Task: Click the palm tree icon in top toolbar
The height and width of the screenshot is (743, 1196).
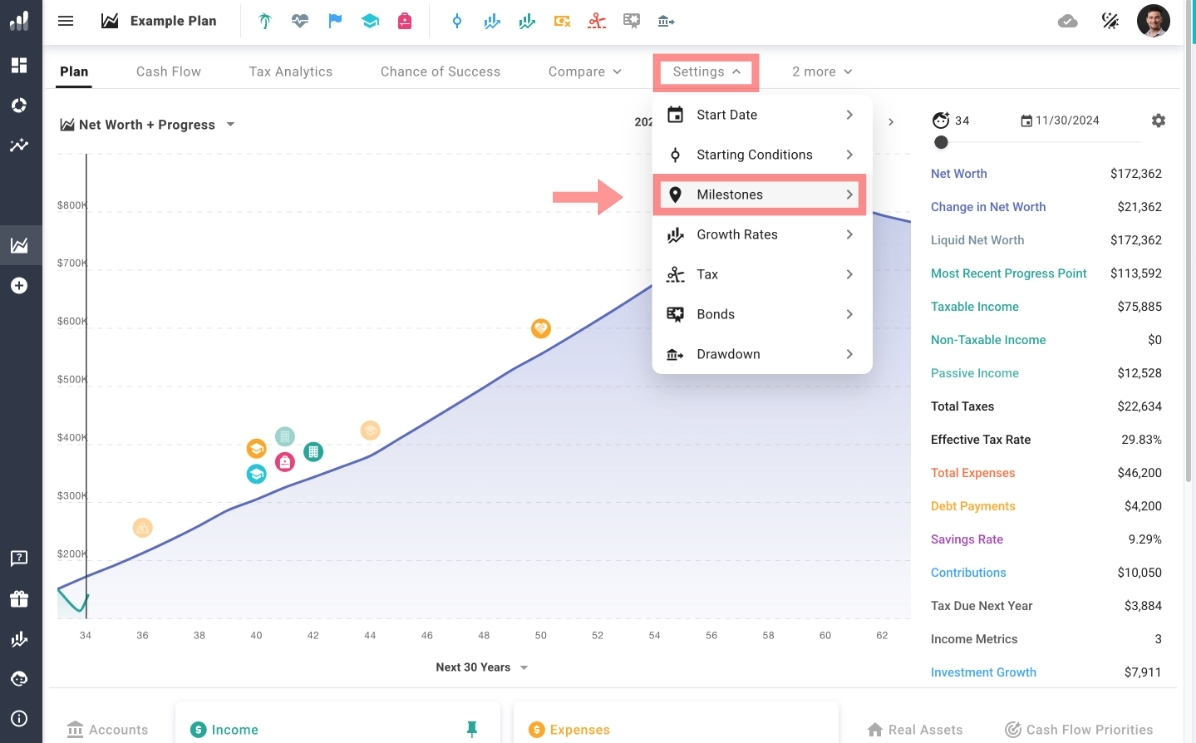Action: [265, 21]
